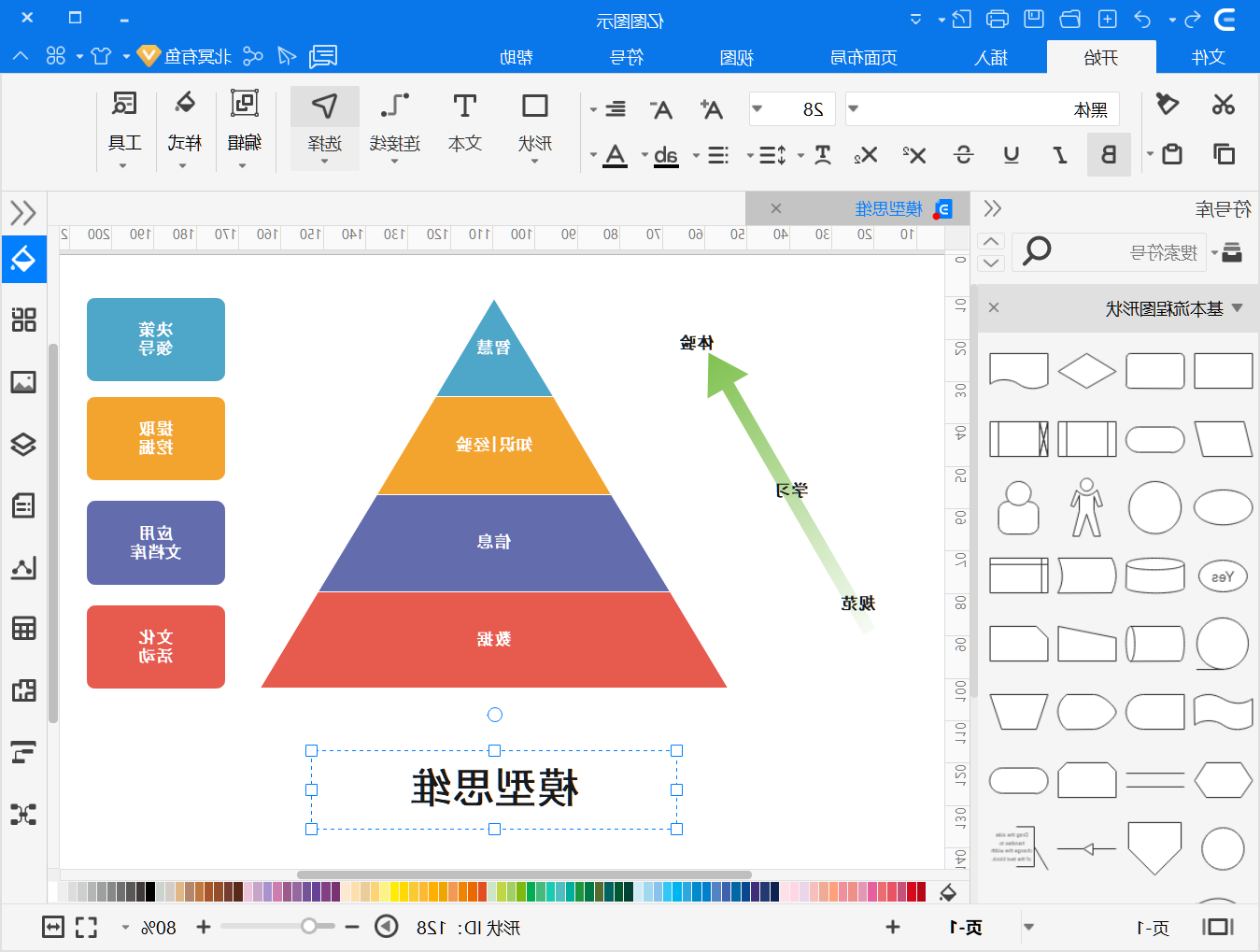Switch to the 视图 ribbon tab
This screenshot has height=952, width=1260.
pyautogui.click(x=737, y=57)
